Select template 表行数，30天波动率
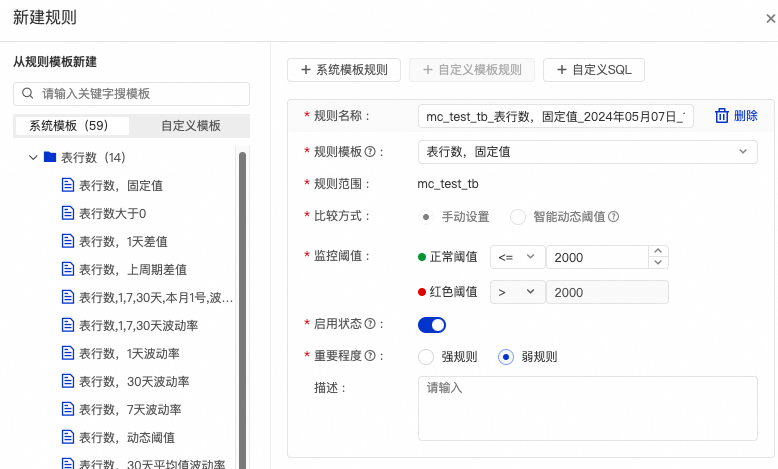 [x=134, y=382]
